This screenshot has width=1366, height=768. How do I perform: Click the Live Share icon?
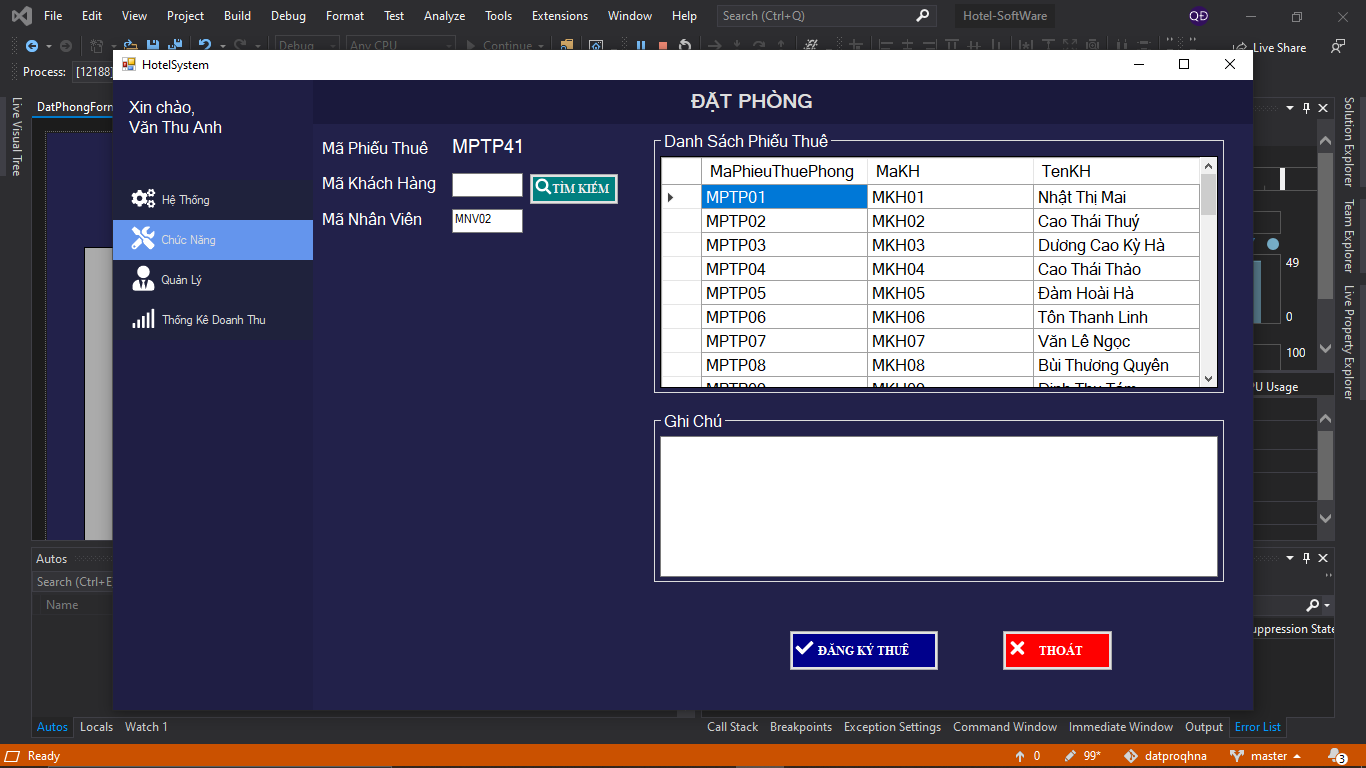[x=1241, y=47]
